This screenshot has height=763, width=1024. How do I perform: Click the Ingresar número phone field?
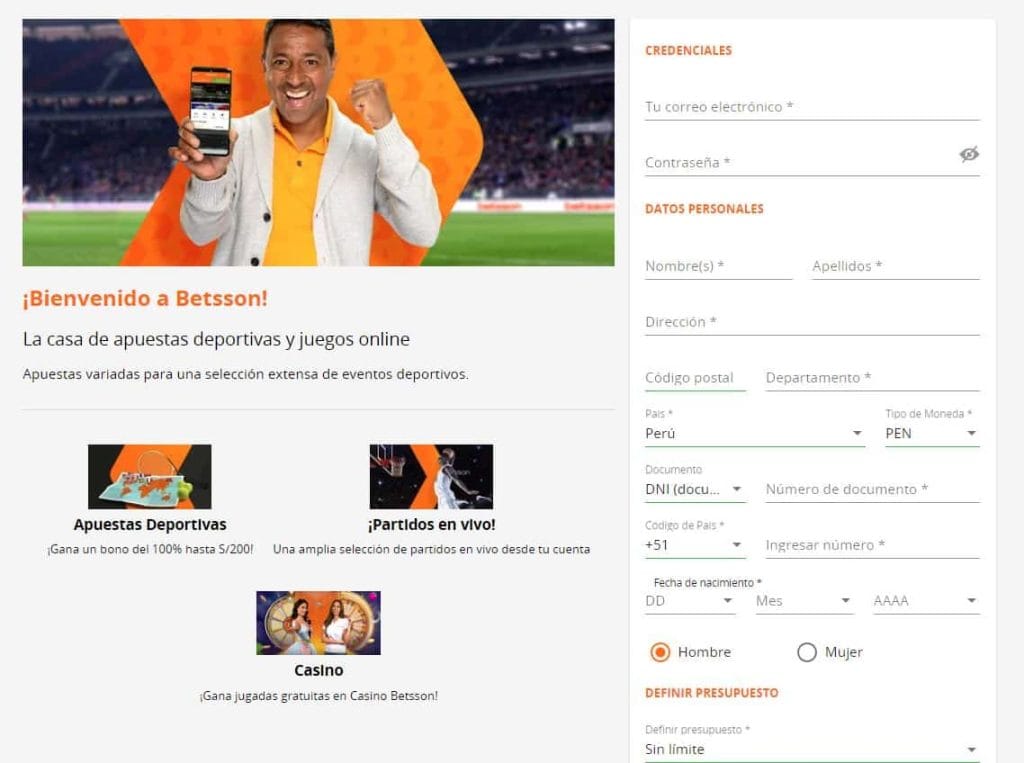872,545
